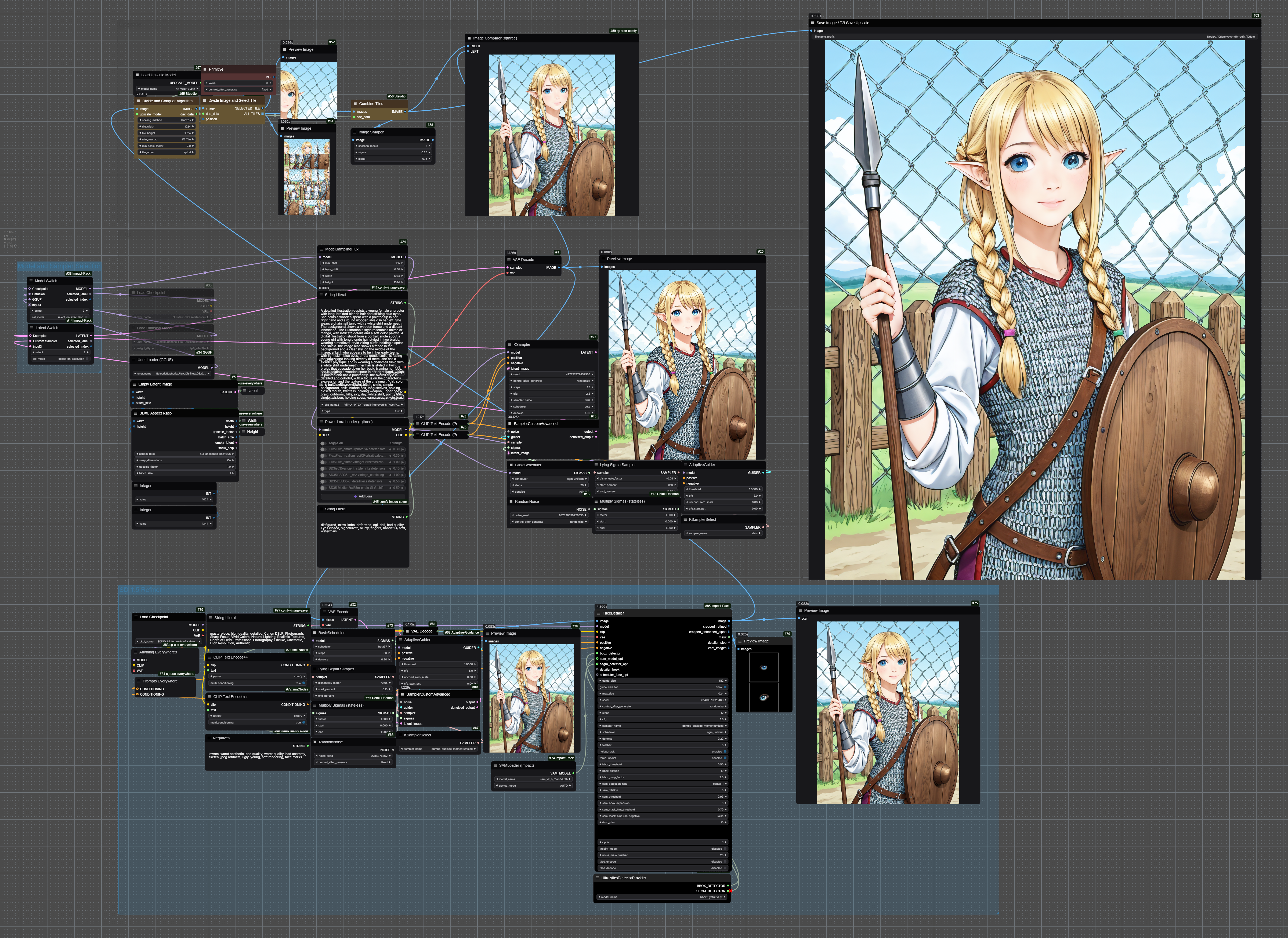Open FaceDetailer sampler_name dpmpp_dualsde_momentumized selector
The width and height of the screenshot is (1288, 938).
pyautogui.click(x=663, y=726)
